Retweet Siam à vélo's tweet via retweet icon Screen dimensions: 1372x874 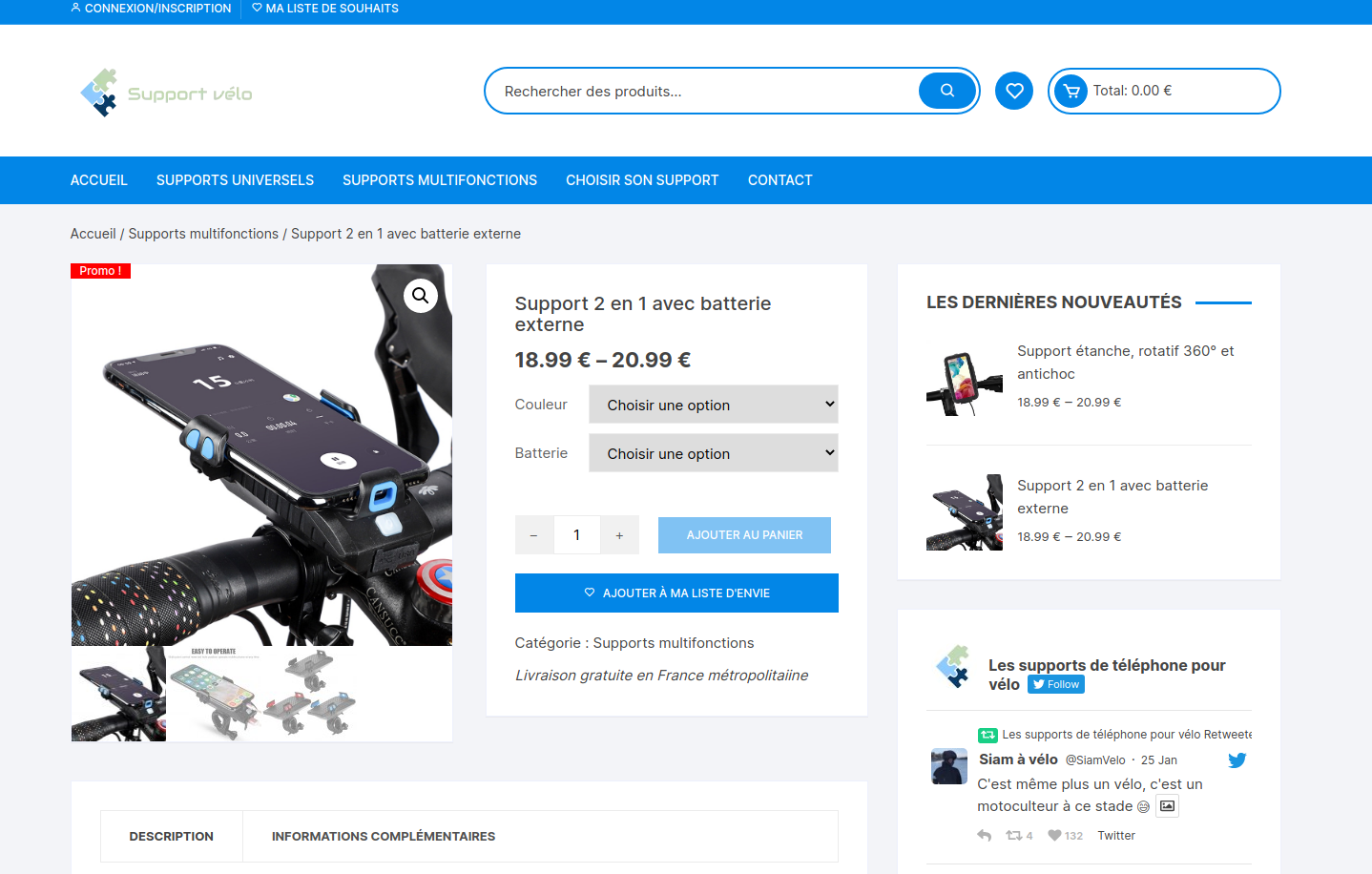(1013, 835)
